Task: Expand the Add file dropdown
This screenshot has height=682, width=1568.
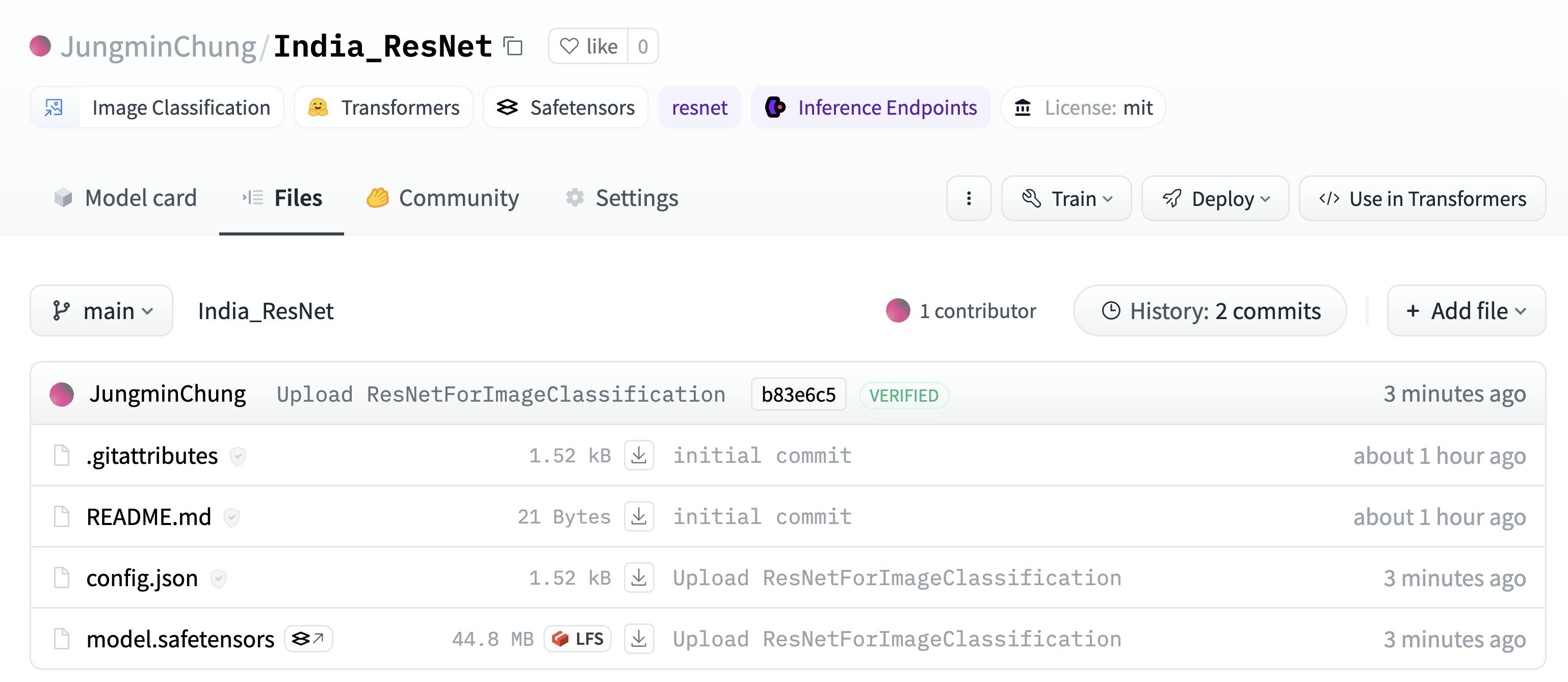Action: coord(1467,311)
